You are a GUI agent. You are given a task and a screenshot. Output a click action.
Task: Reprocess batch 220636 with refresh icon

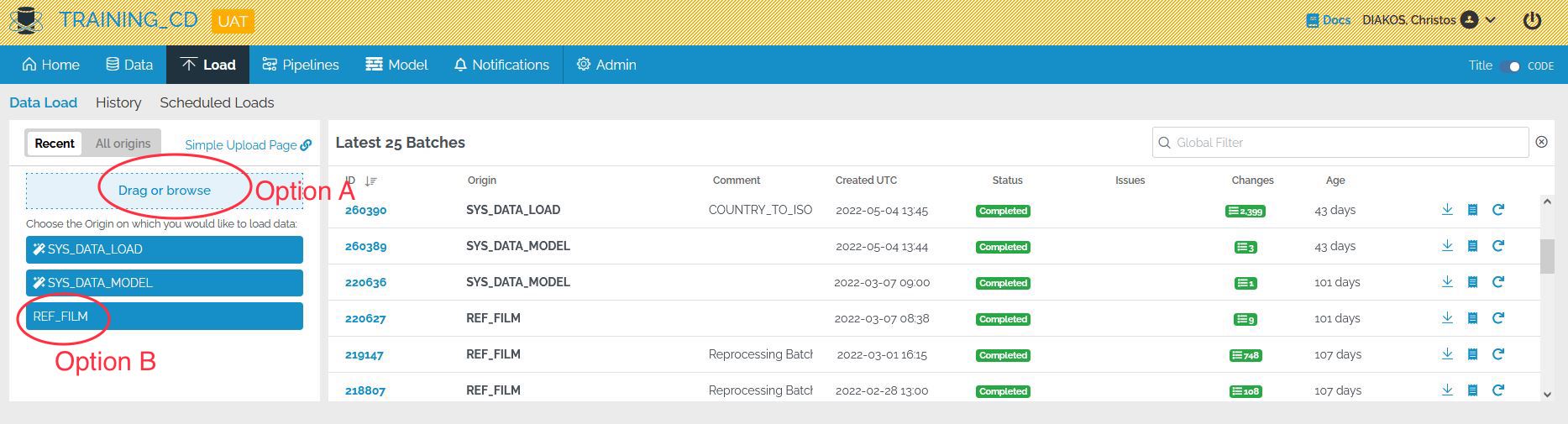[x=1497, y=282]
